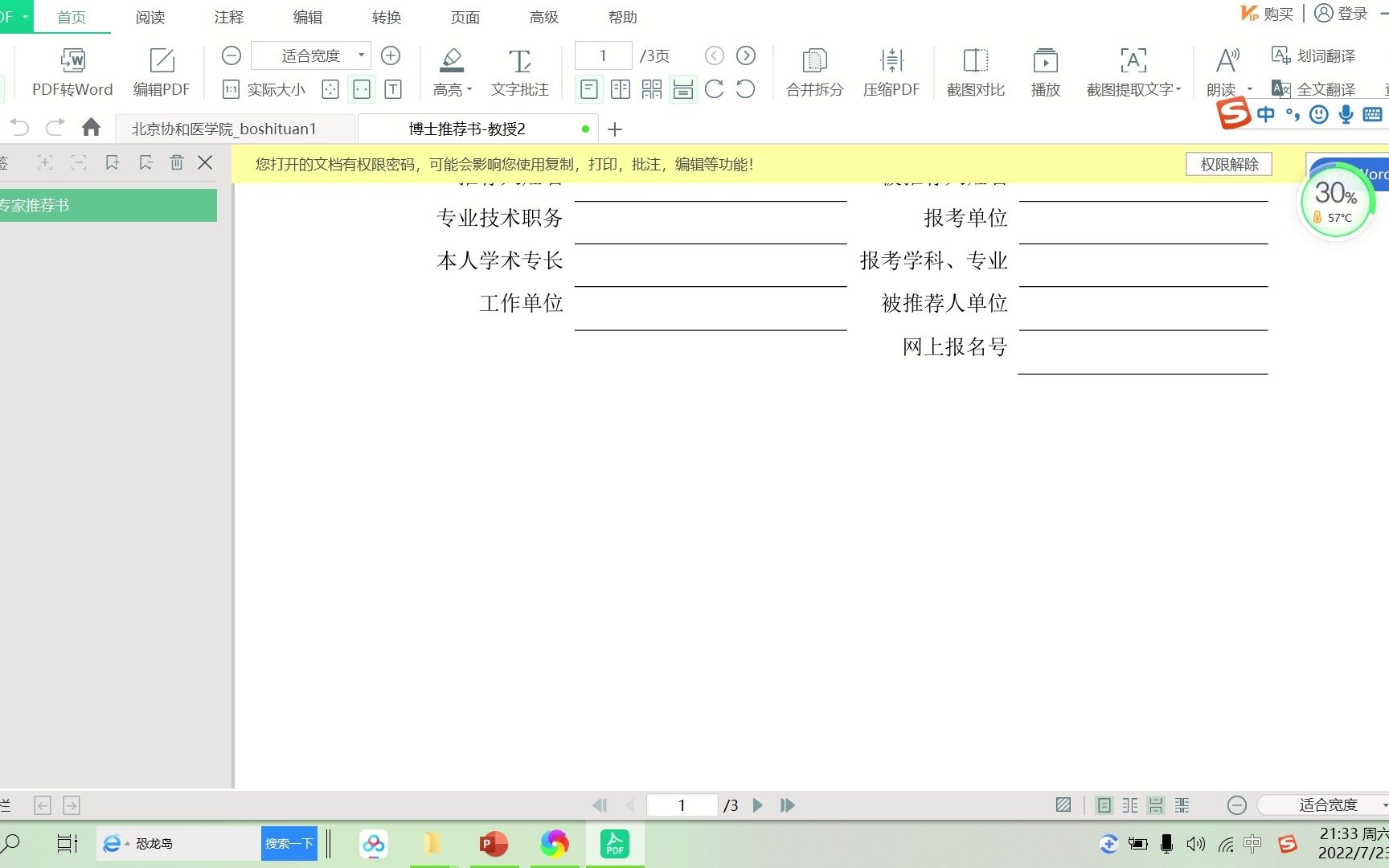Viewport: 1389px width, 868px height.
Task: Toggle double page view layout
Action: [620, 89]
